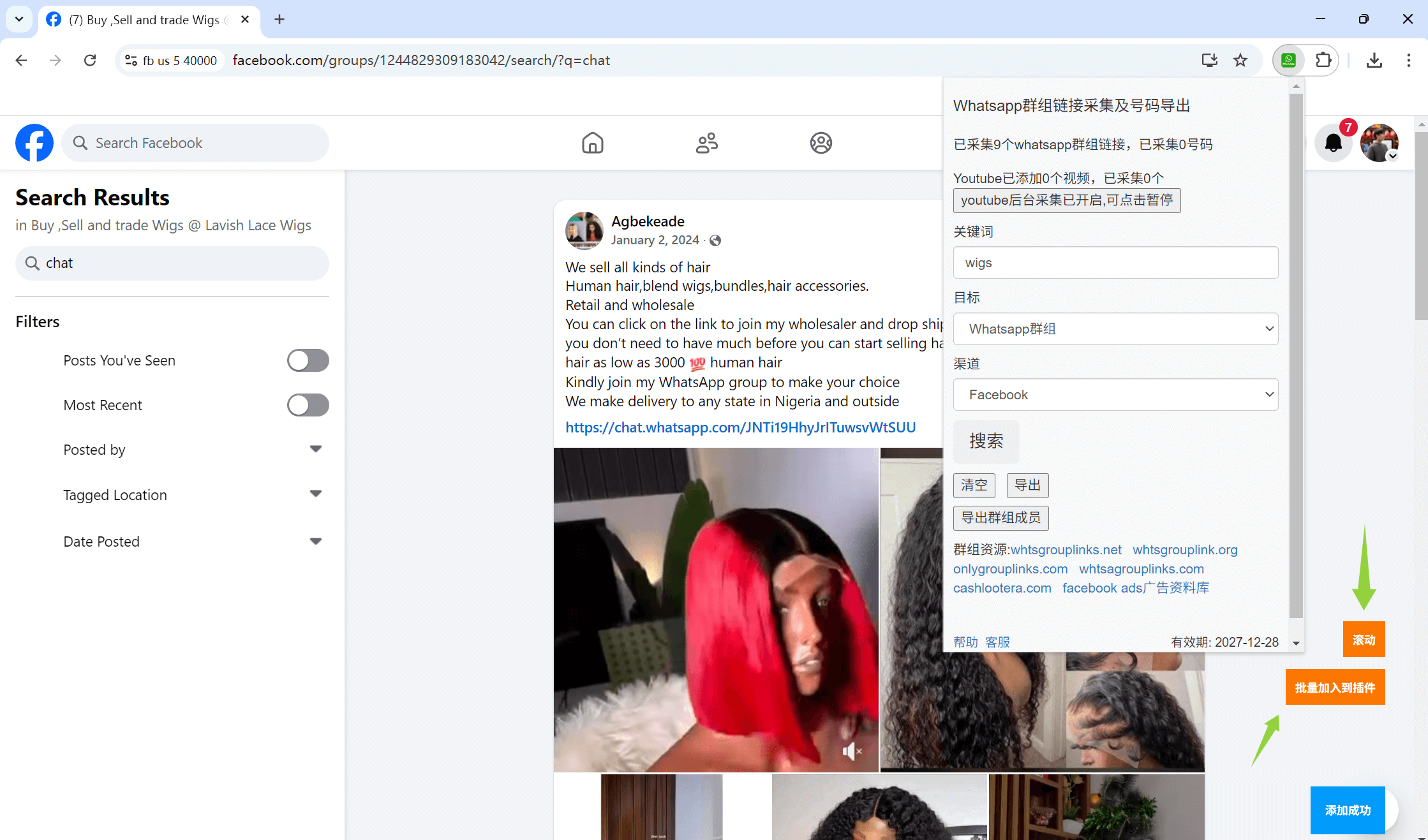Viewport: 1428px width, 840px height.
Task: Click the green WhatsApp extension icon
Action: point(1288,60)
